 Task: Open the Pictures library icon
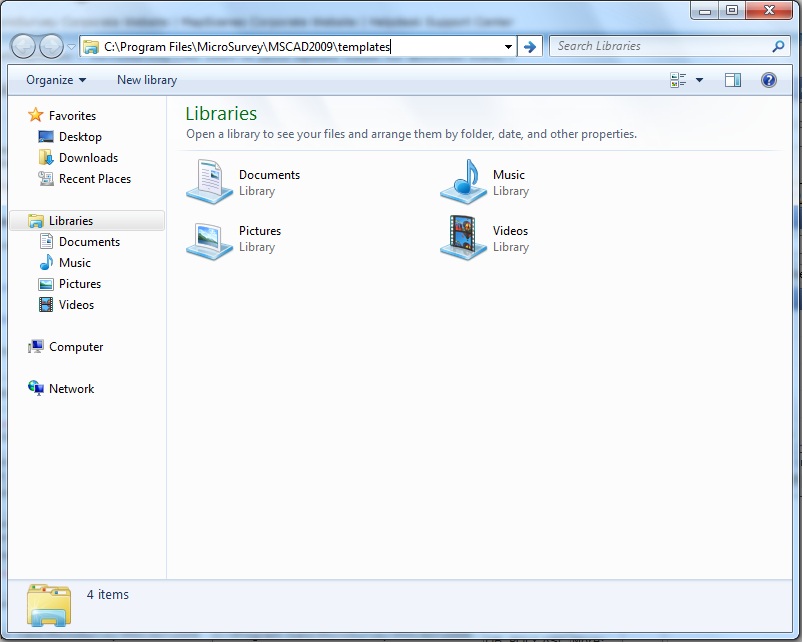(210, 239)
